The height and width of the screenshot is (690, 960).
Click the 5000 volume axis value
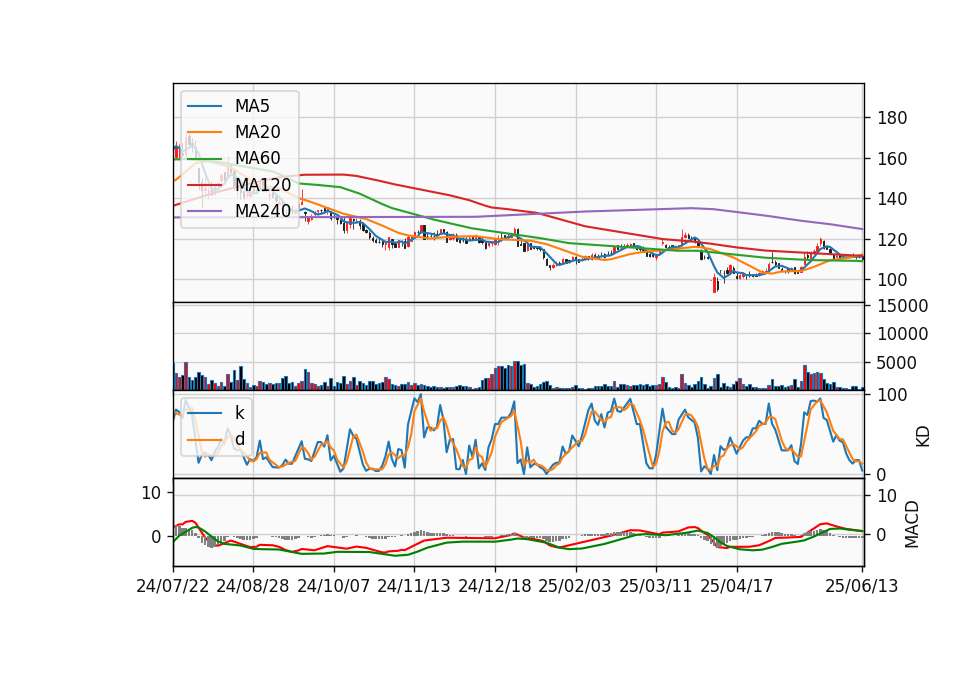[897, 363]
